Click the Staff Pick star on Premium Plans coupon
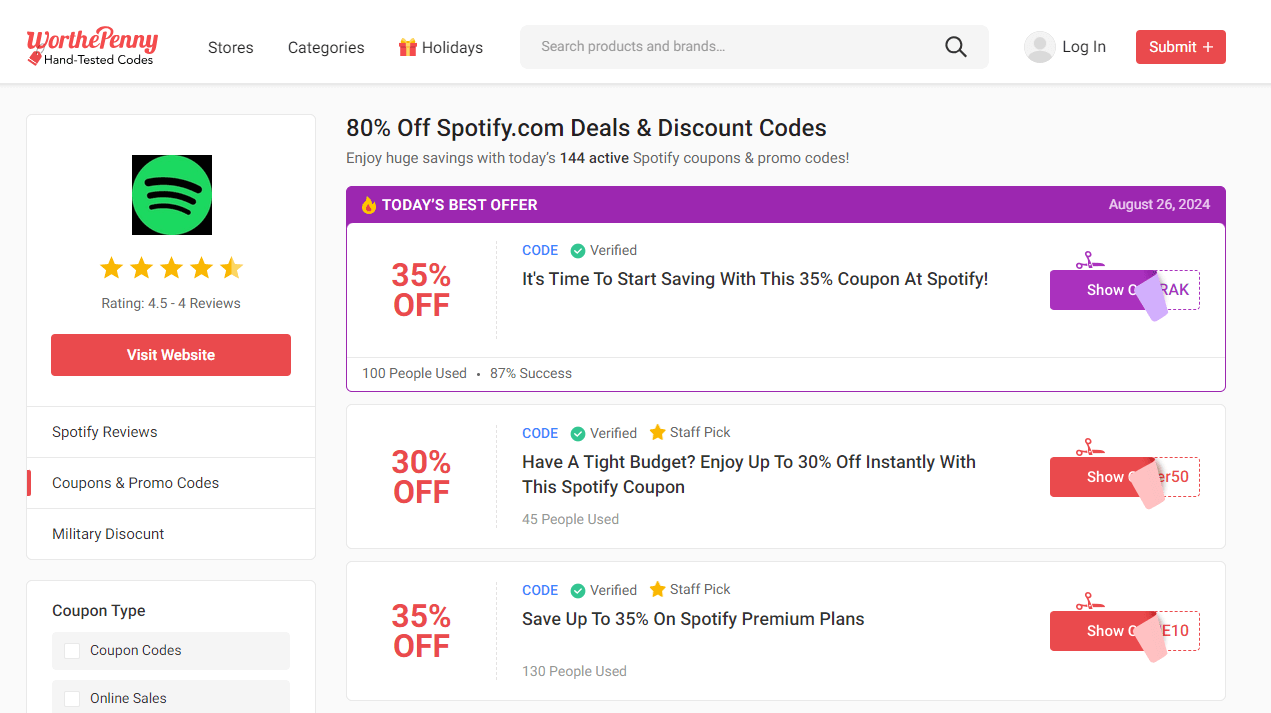This screenshot has width=1271, height=713. pyautogui.click(x=657, y=589)
